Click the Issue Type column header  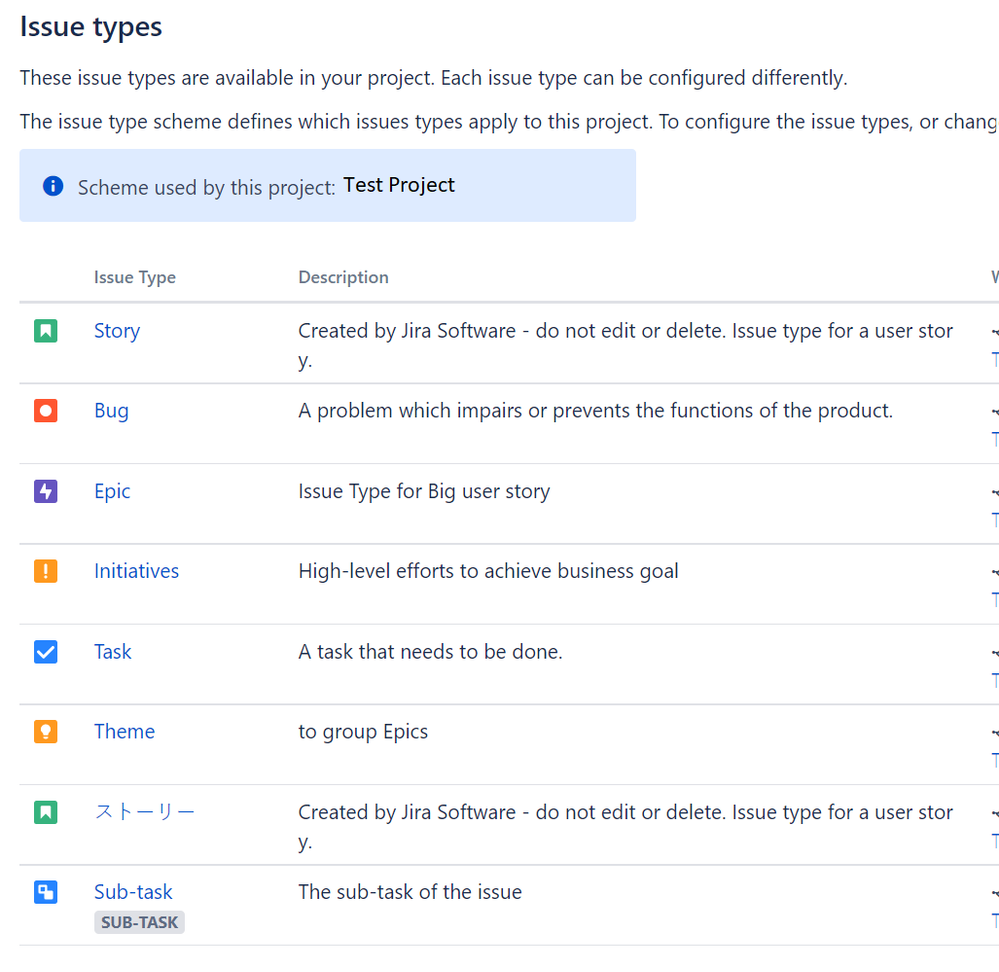coord(135,277)
